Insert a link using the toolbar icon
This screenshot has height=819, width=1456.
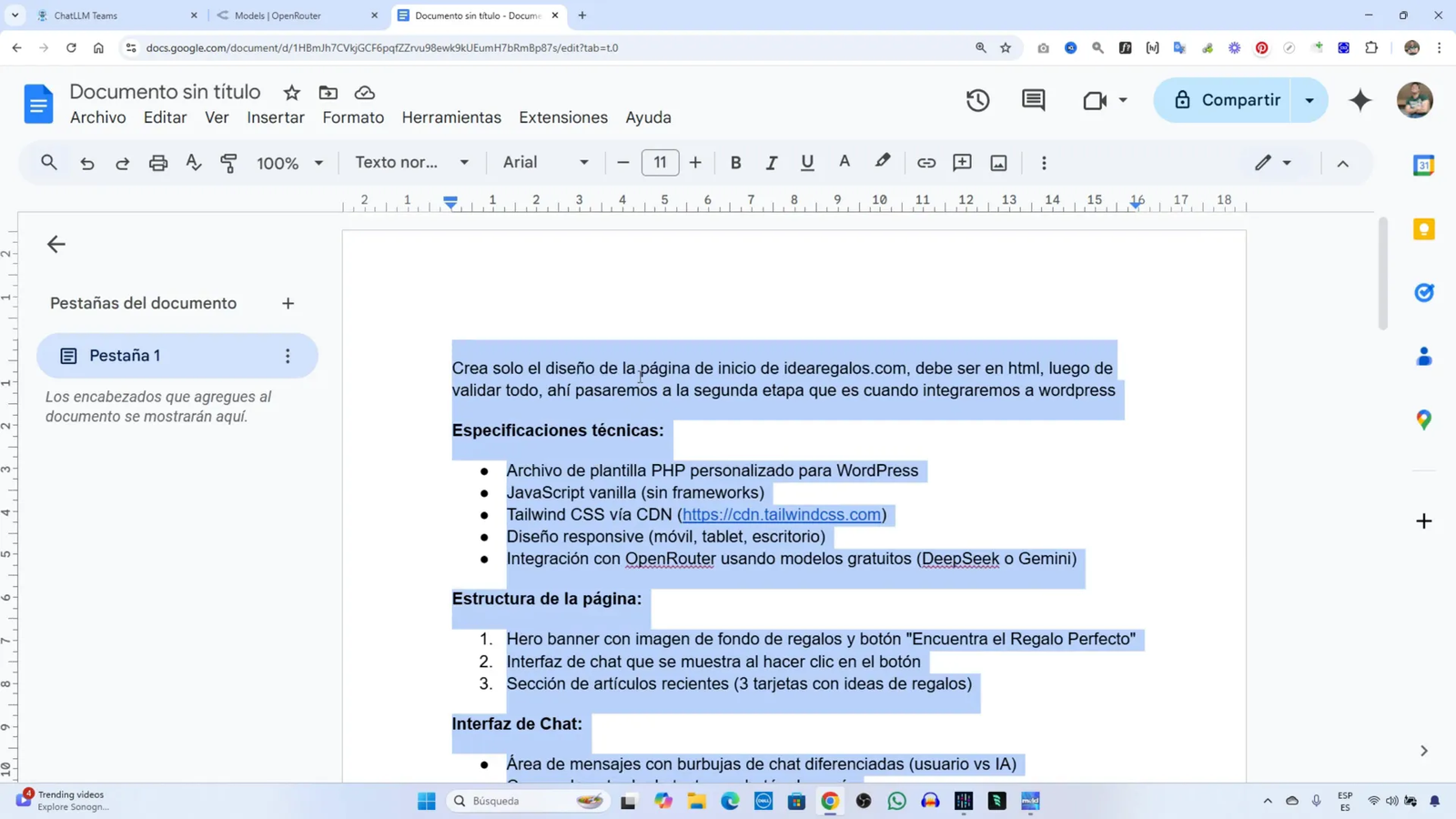coord(925,163)
